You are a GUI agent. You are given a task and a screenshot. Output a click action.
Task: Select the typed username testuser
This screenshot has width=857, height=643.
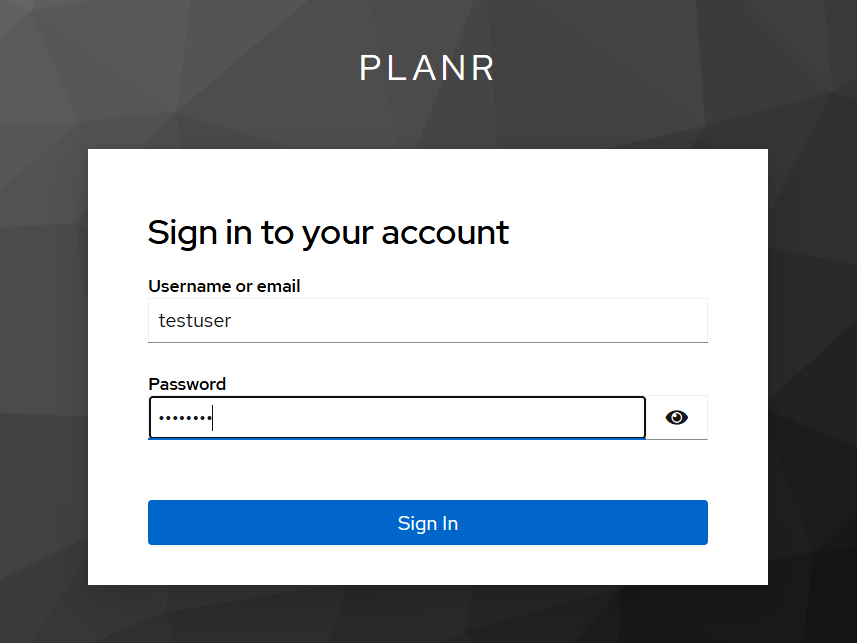pos(192,320)
